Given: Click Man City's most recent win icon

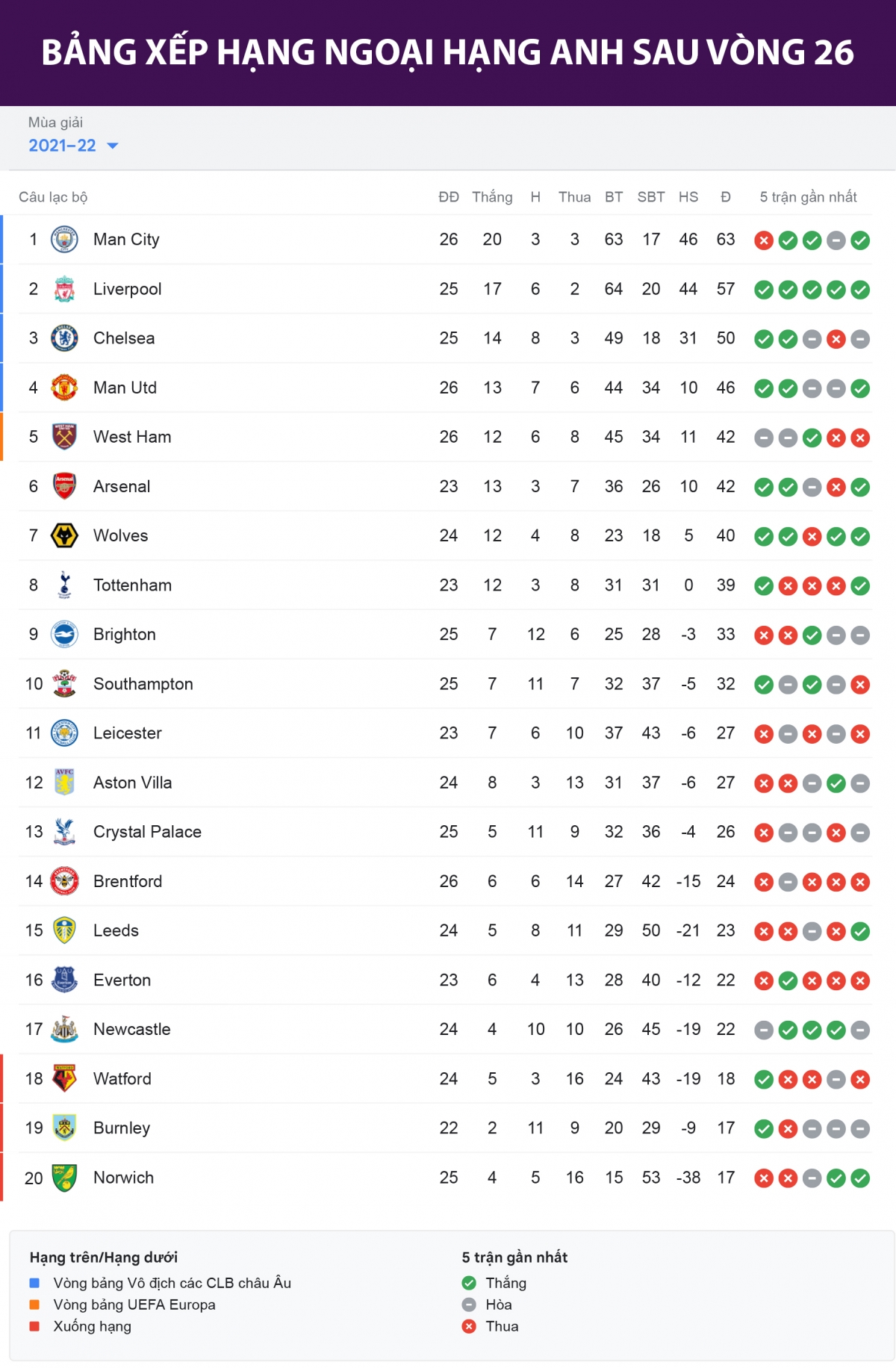Looking at the screenshot, I should (860, 240).
